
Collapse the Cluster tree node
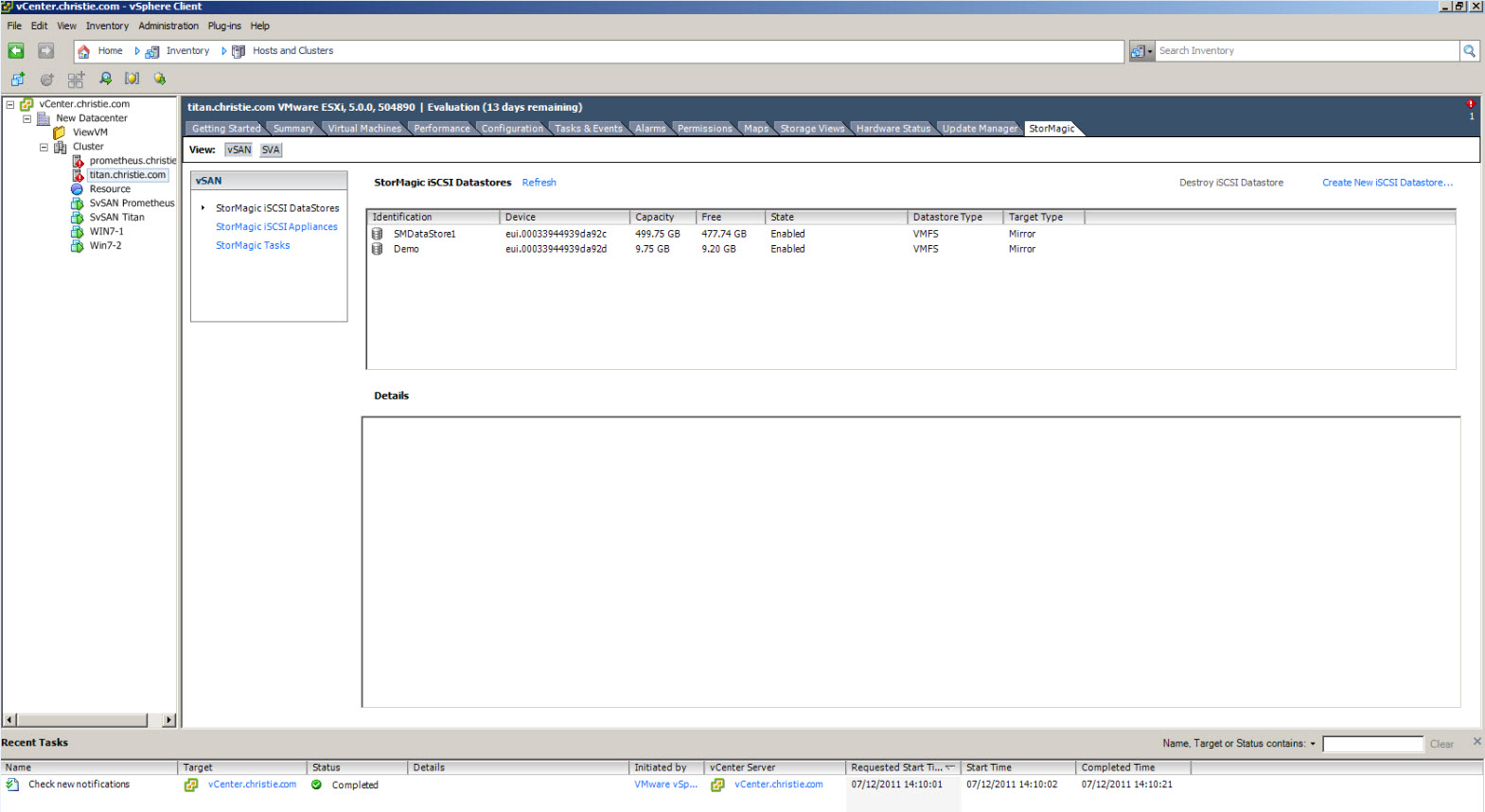44,147
